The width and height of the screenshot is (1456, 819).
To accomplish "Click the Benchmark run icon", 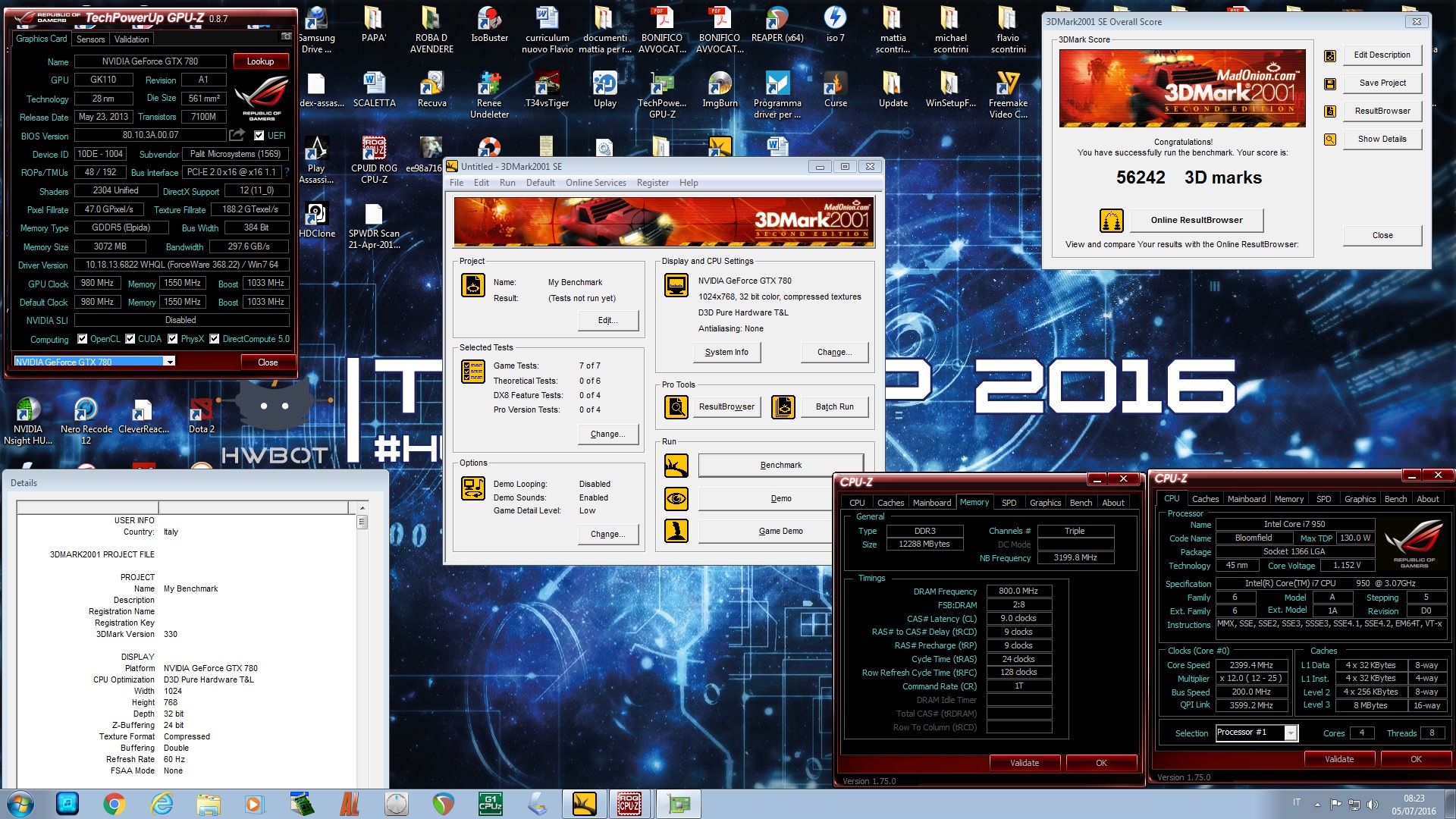I will tap(676, 466).
